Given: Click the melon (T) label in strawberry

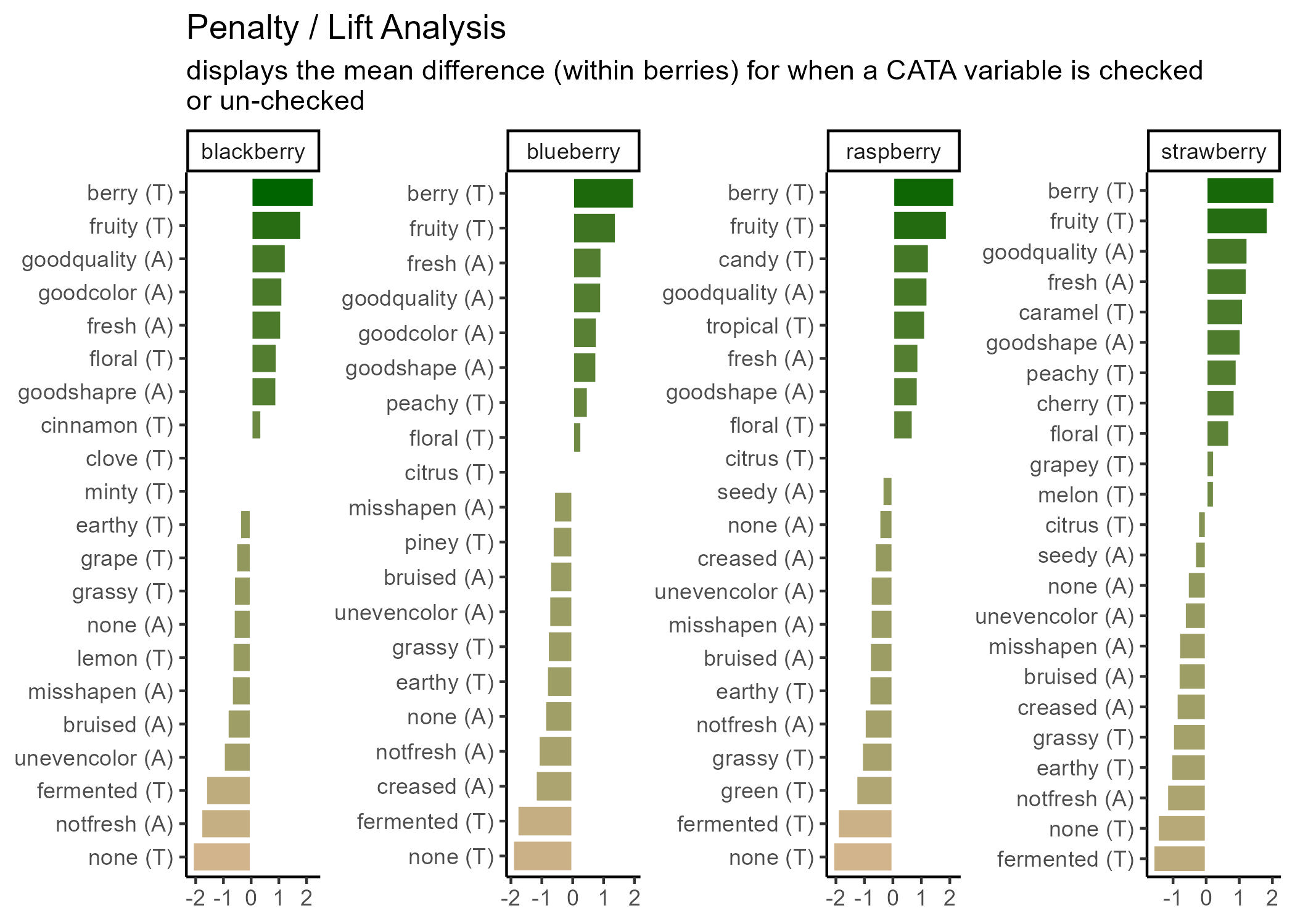Looking at the screenshot, I should pos(1085,494).
